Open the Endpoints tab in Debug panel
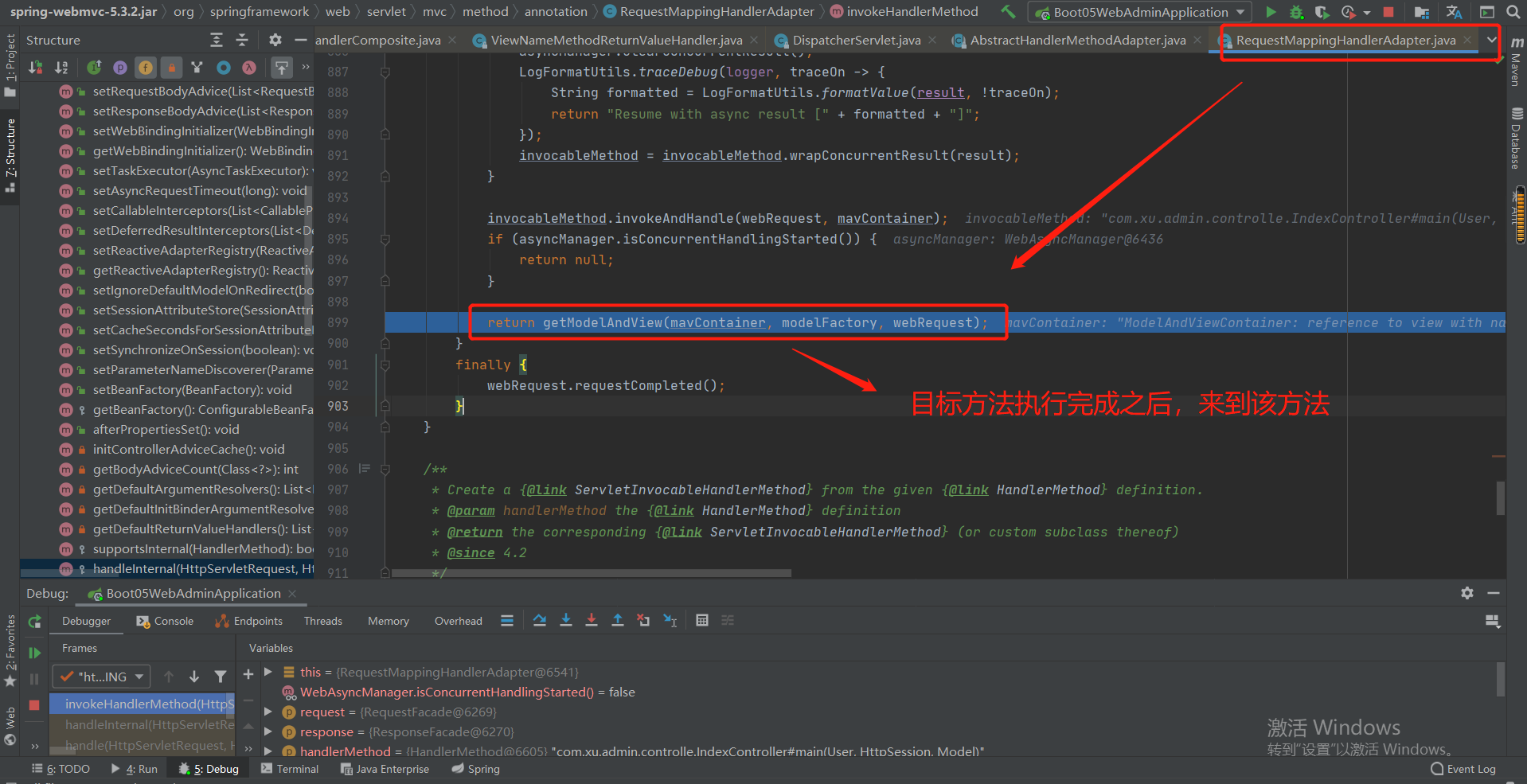1527x784 pixels. [249, 621]
